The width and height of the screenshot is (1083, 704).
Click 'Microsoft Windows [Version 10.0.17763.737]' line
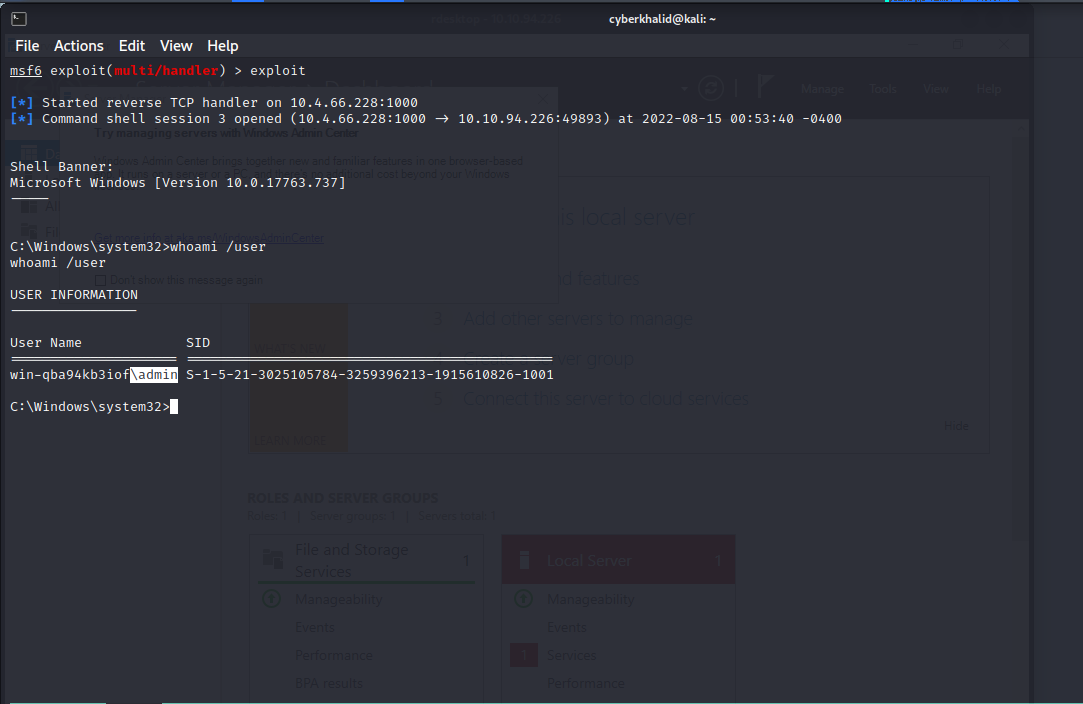click(x=178, y=182)
